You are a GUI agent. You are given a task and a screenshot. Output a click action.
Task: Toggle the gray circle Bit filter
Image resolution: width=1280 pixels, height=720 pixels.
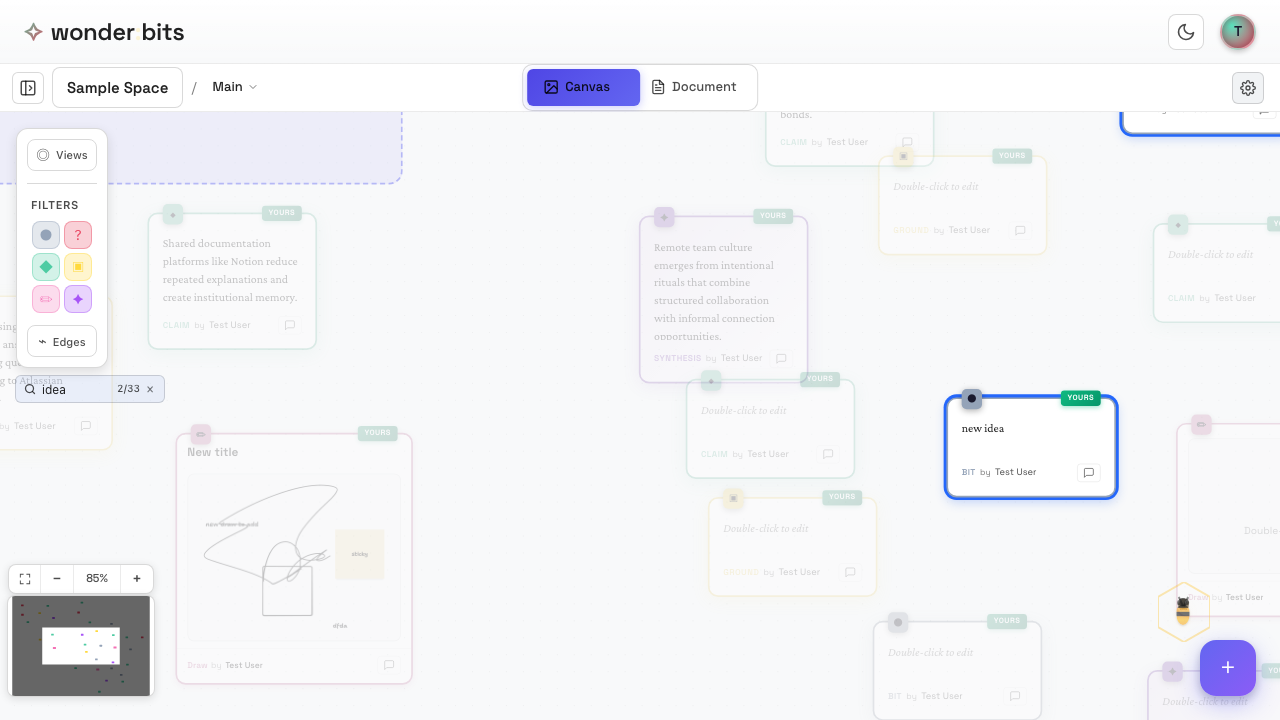(x=46, y=235)
